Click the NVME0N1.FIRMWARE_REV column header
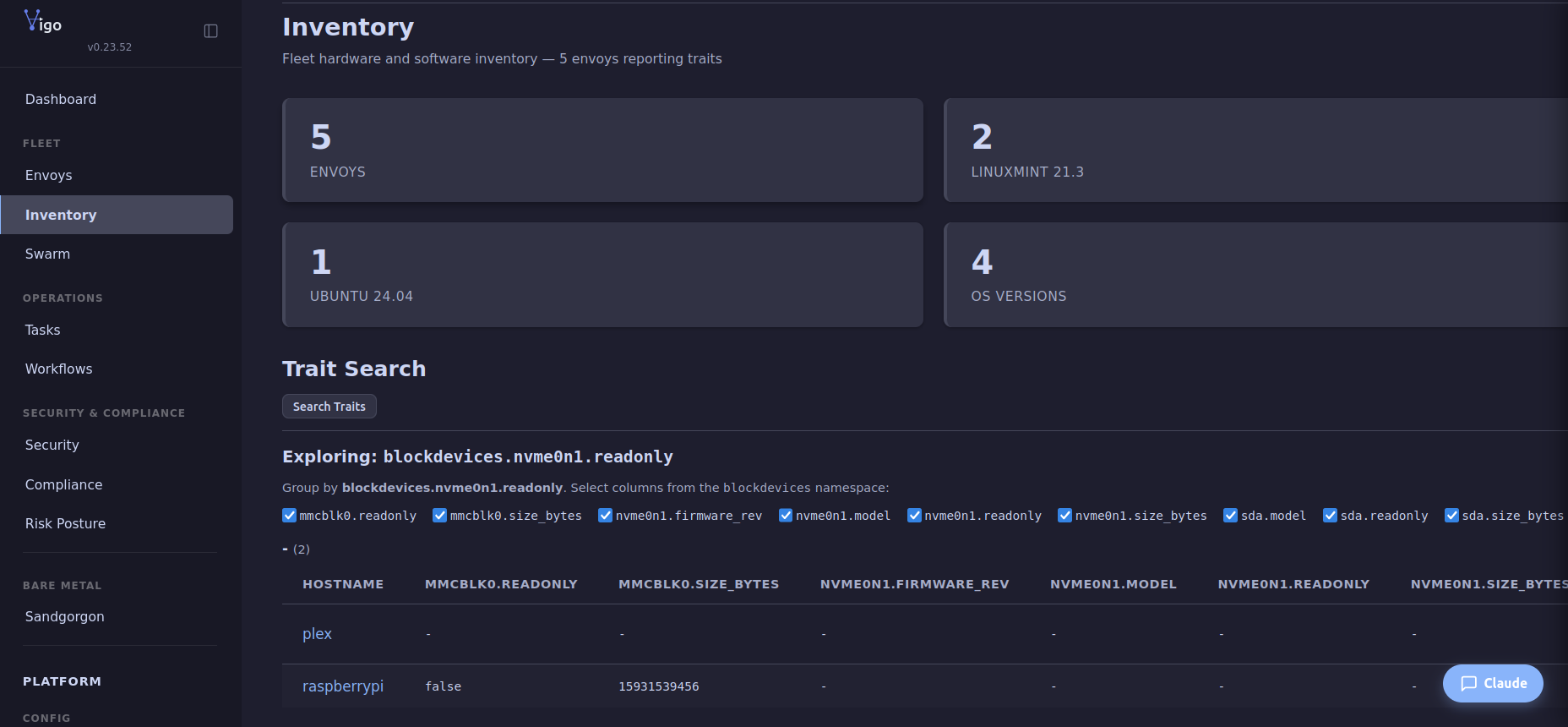 [x=915, y=584]
